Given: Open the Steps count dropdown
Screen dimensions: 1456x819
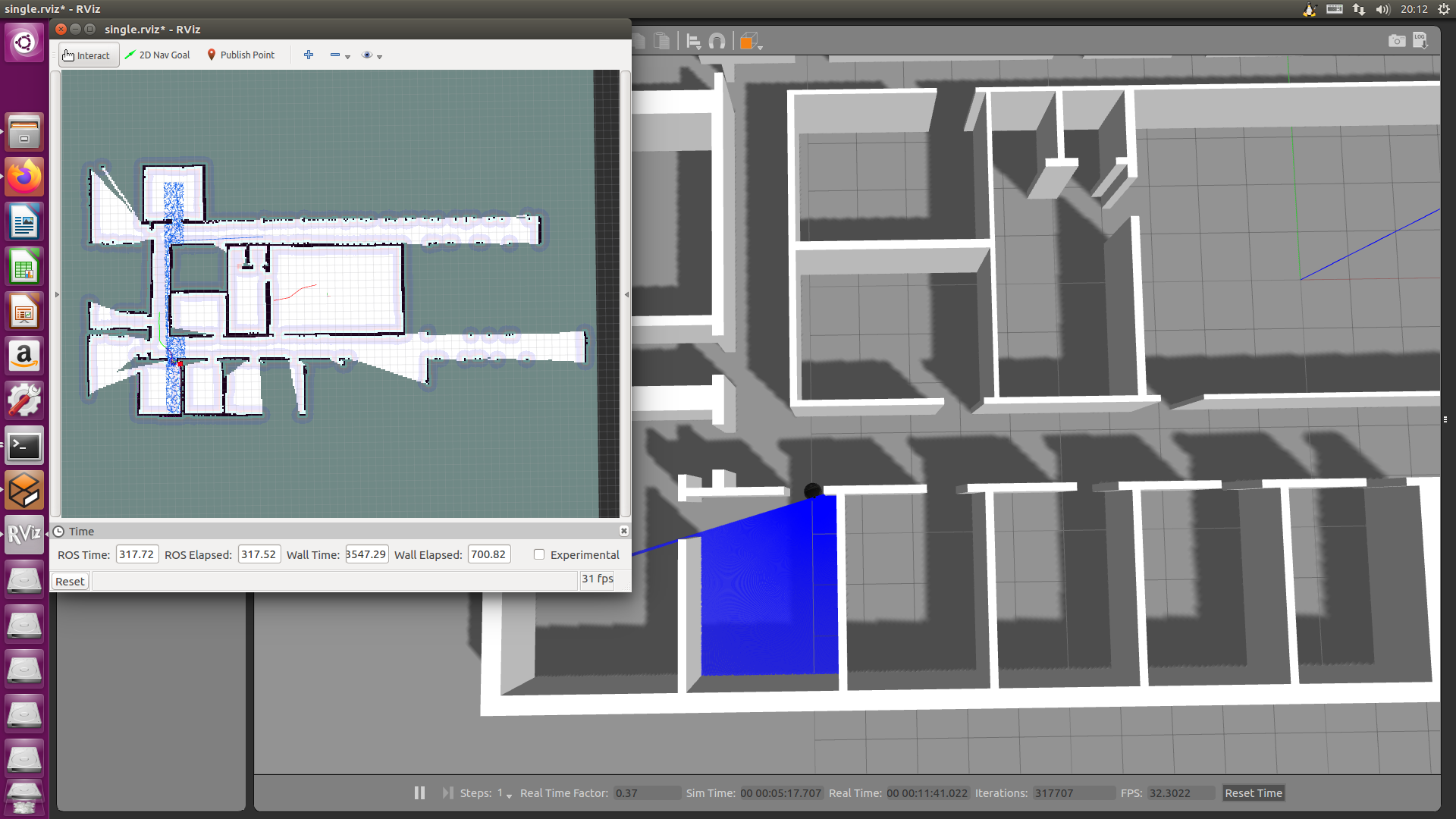Looking at the screenshot, I should click(509, 795).
